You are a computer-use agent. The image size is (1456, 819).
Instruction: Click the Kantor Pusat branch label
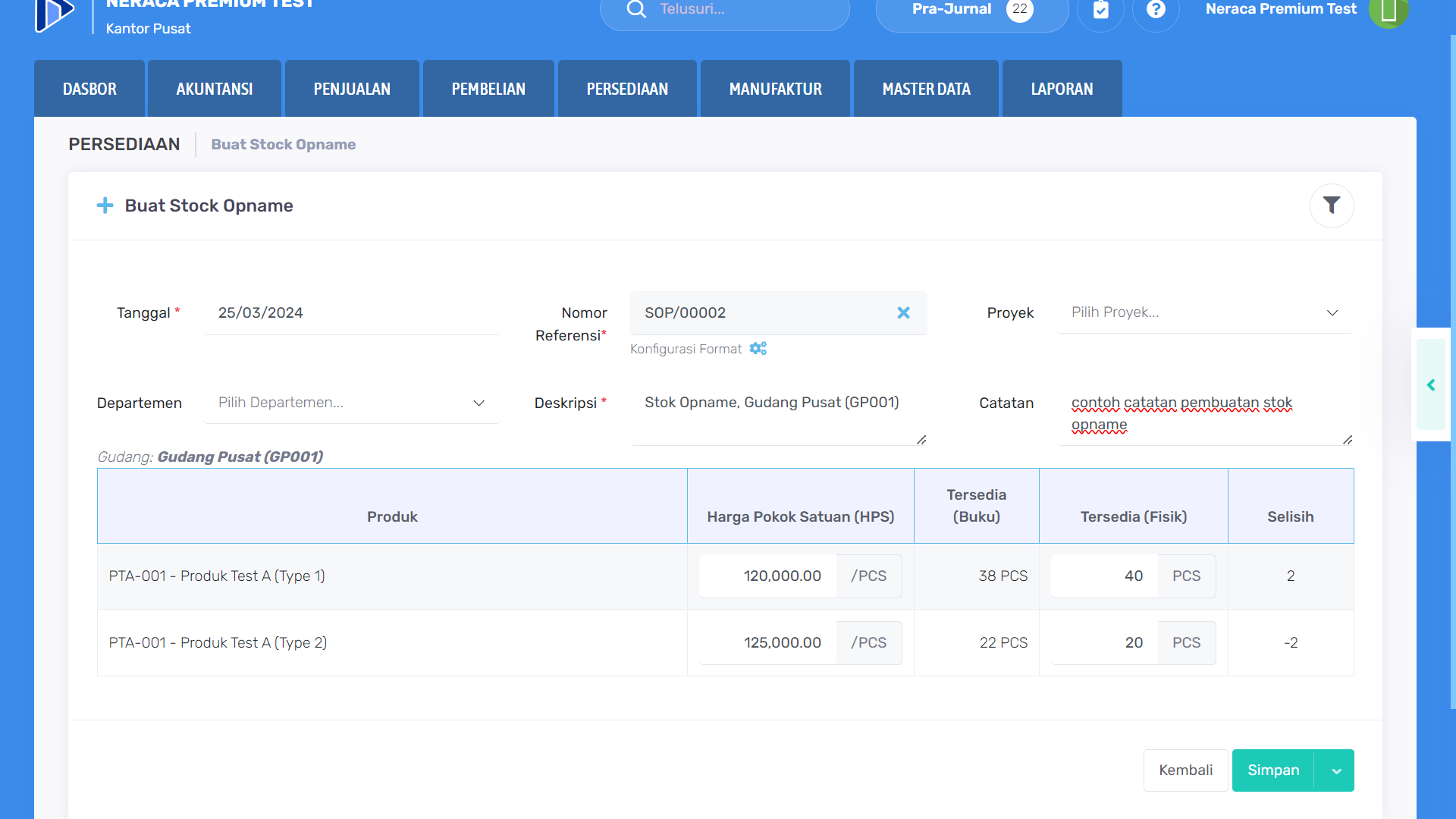click(x=148, y=29)
